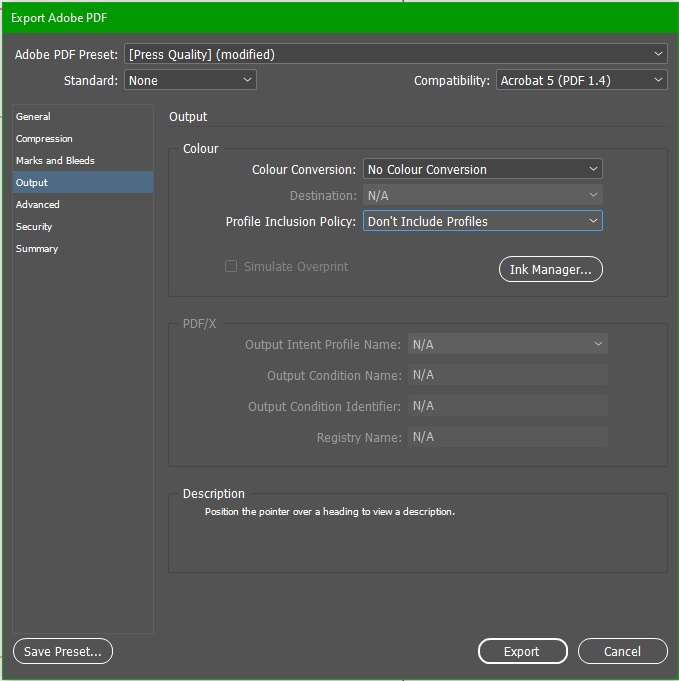
Task: Switch to Marks and Bleeds section
Action: (83, 161)
